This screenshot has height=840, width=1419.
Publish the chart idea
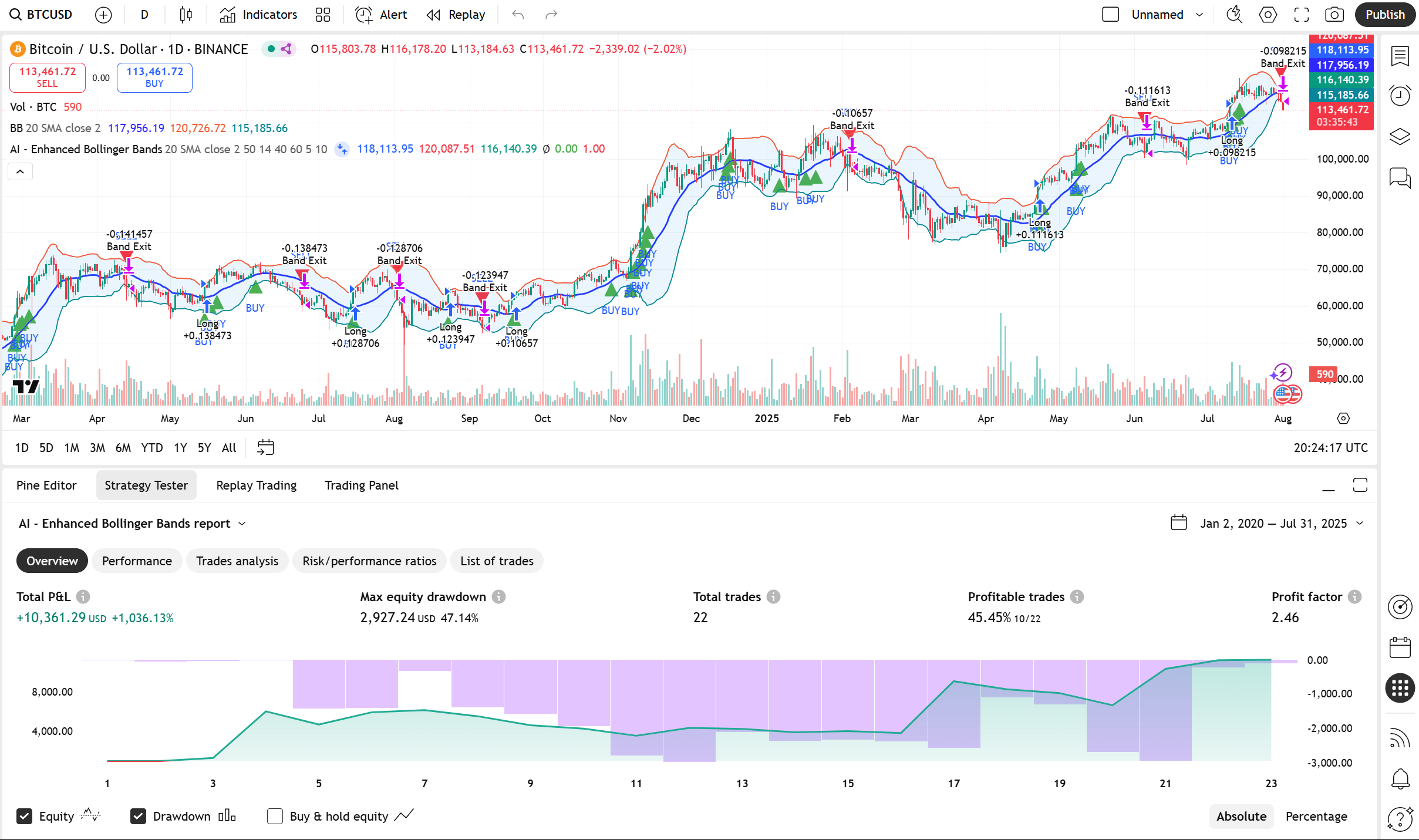click(1385, 15)
